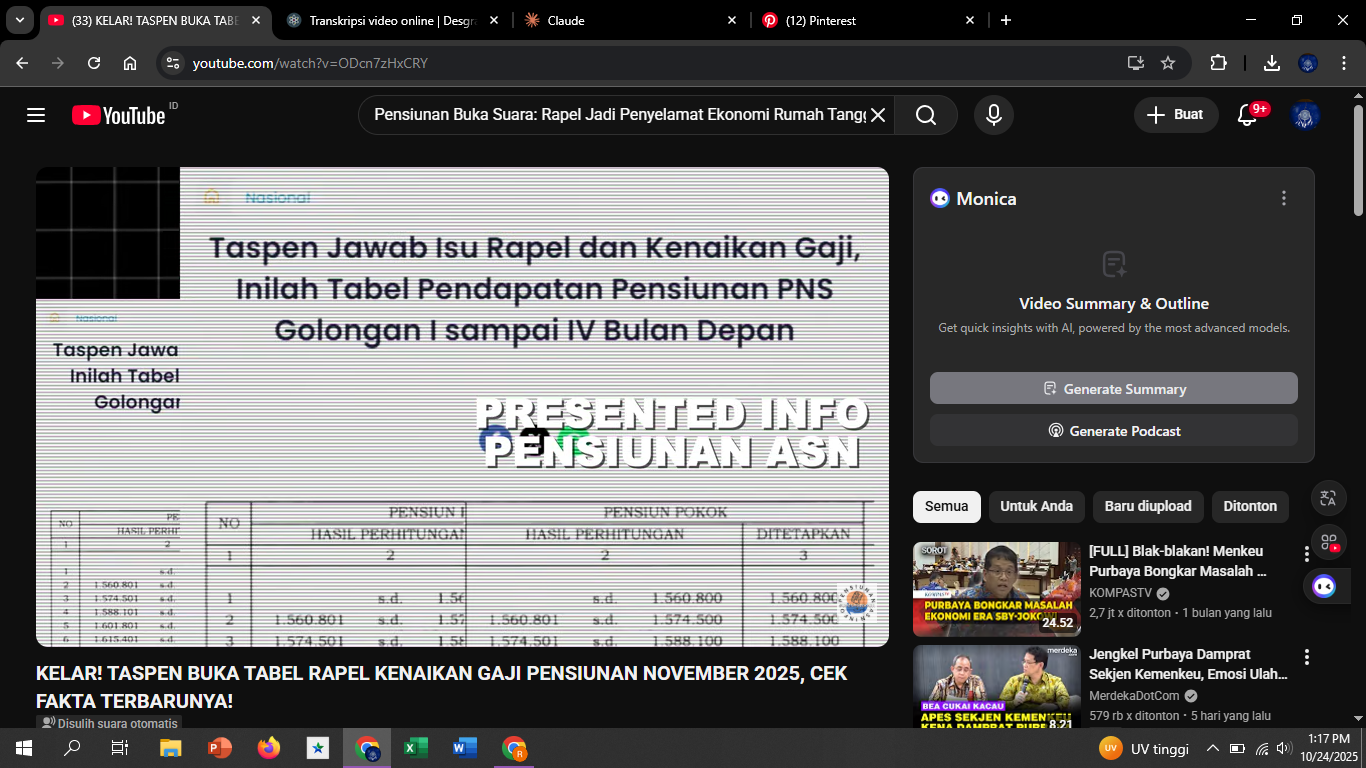The width and height of the screenshot is (1366, 768).
Task: Open a new browser tab
Action: tap(1006, 20)
